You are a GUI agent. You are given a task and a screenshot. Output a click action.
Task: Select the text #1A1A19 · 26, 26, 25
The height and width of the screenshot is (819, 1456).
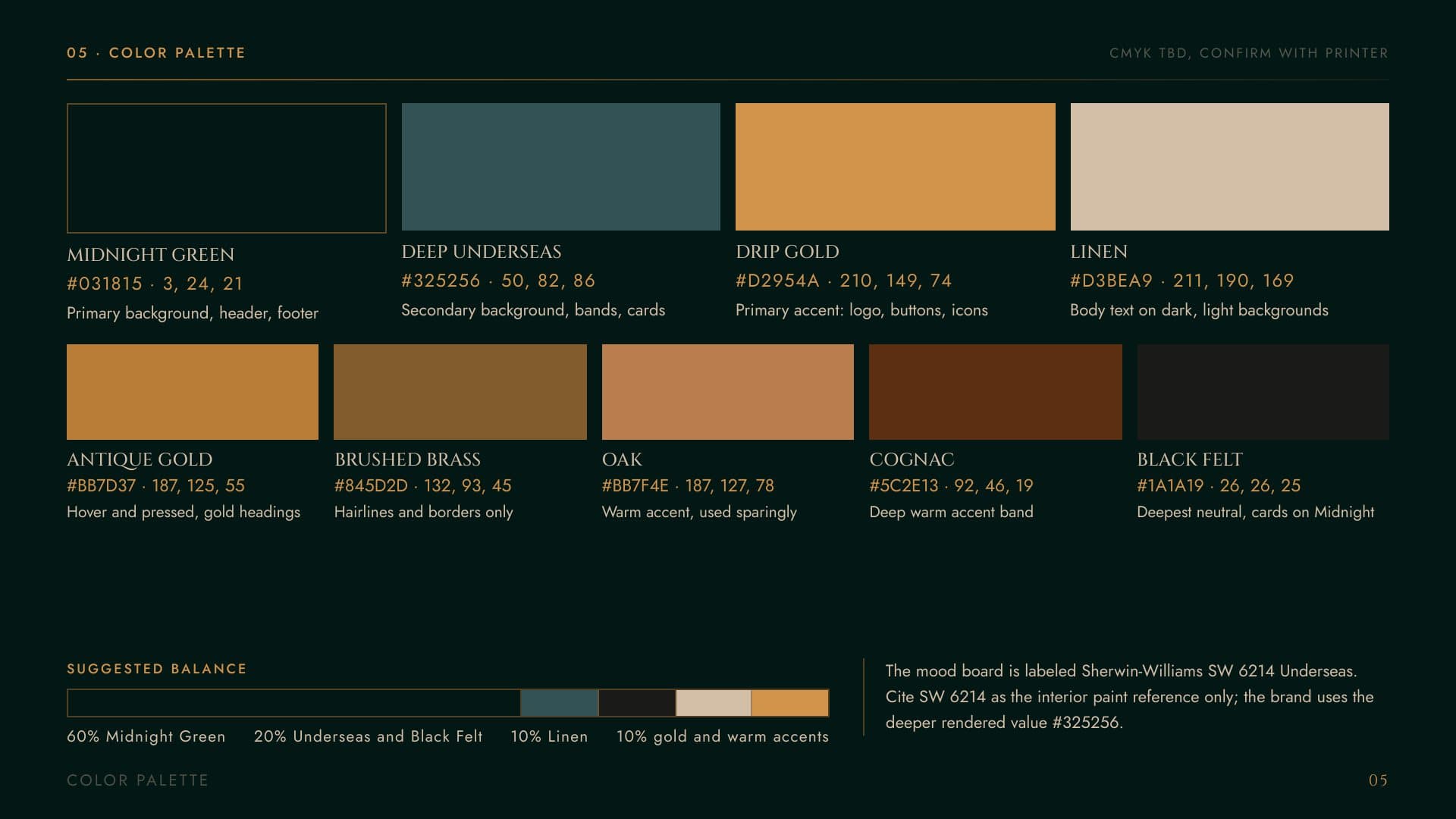tap(1219, 485)
